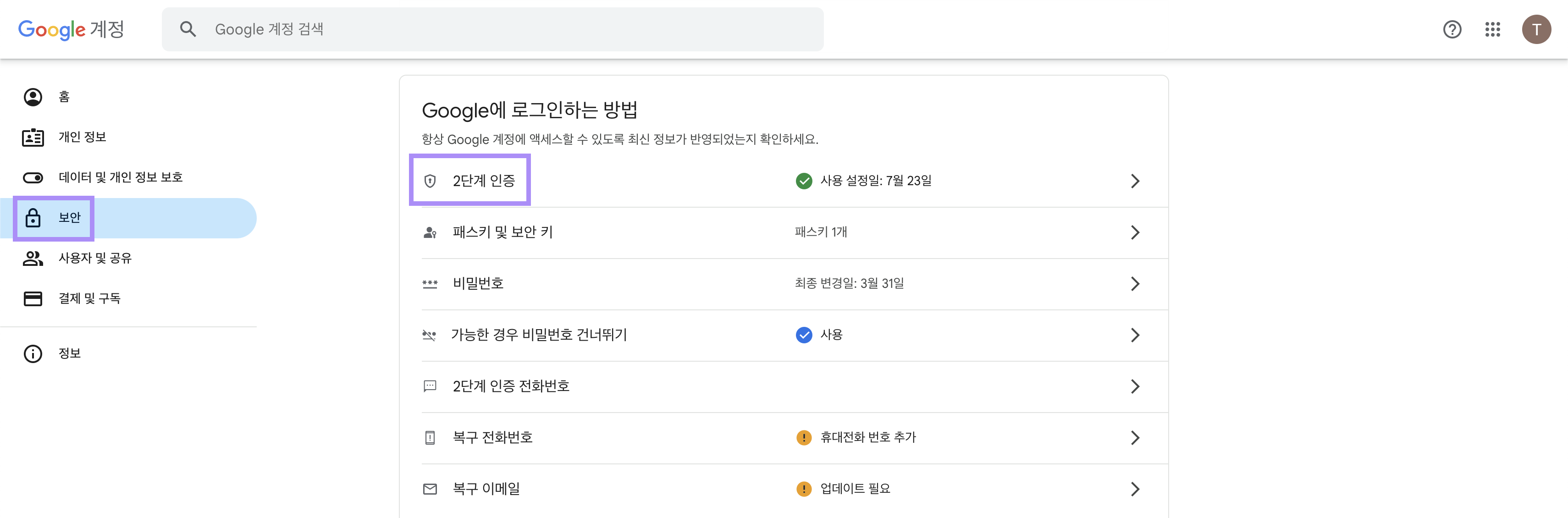Expand 비밀번호 row chevron arrow

(1135, 284)
